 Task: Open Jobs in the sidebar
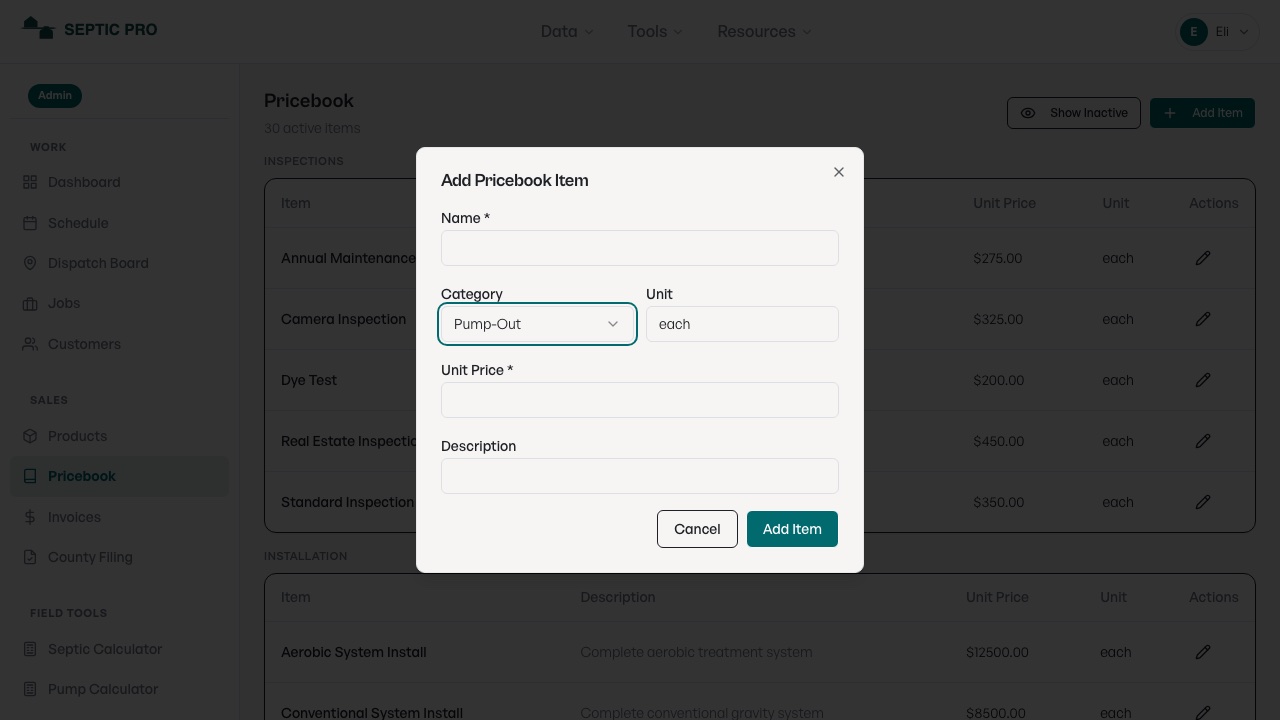click(x=119, y=303)
